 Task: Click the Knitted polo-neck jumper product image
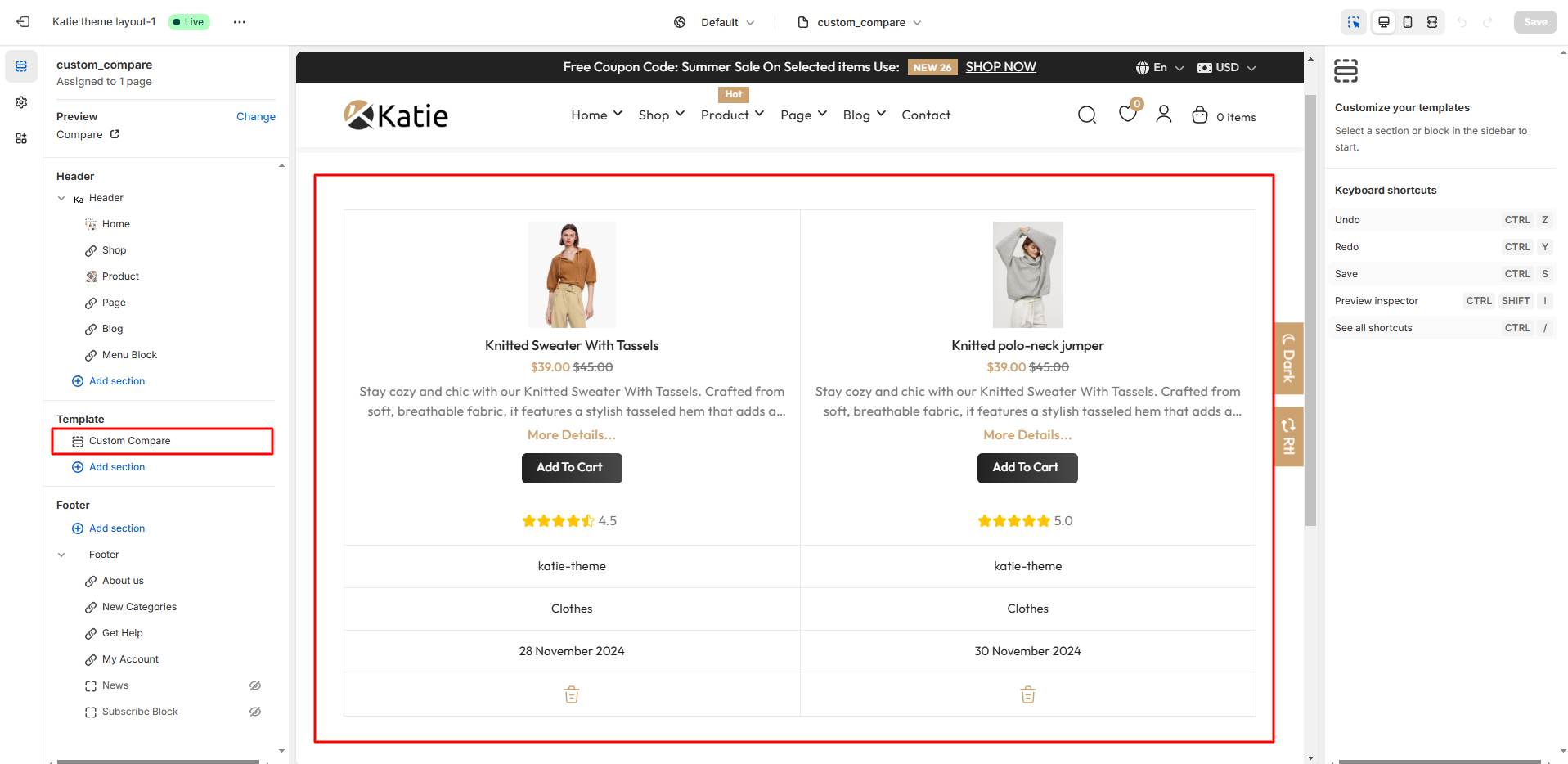[x=1027, y=274]
